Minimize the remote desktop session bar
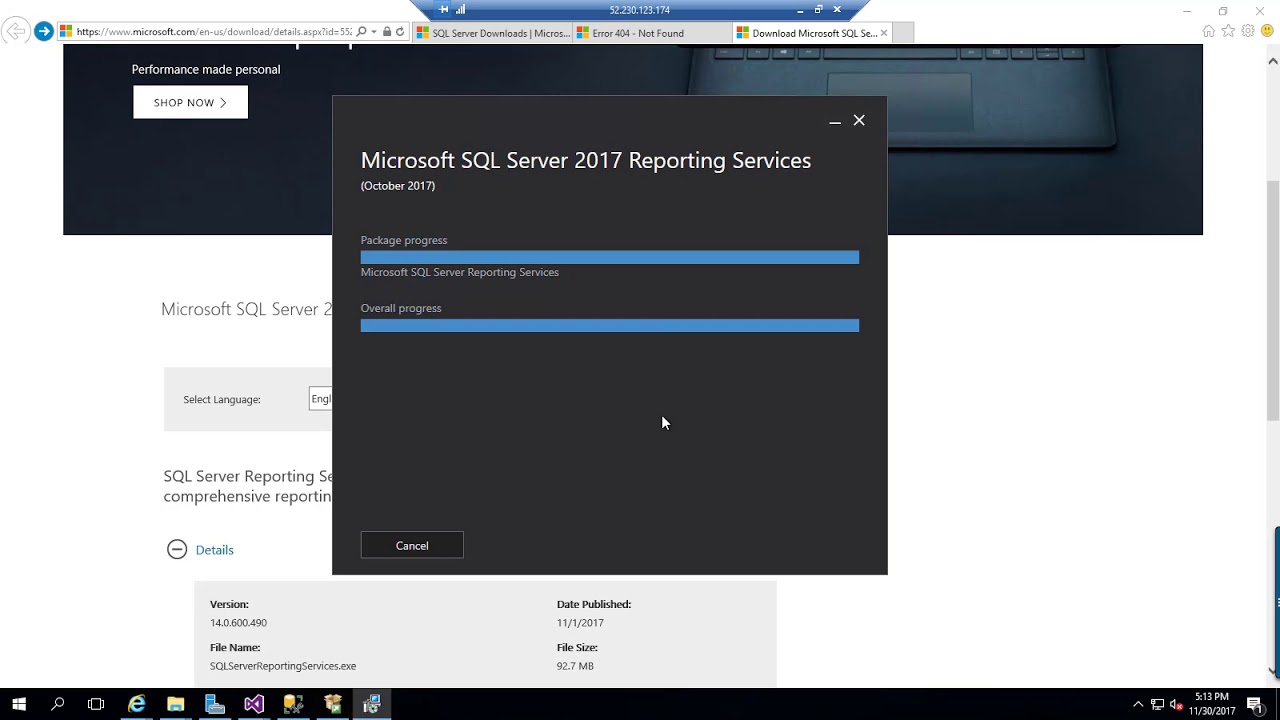The height and width of the screenshot is (720, 1280). pyautogui.click(x=800, y=10)
